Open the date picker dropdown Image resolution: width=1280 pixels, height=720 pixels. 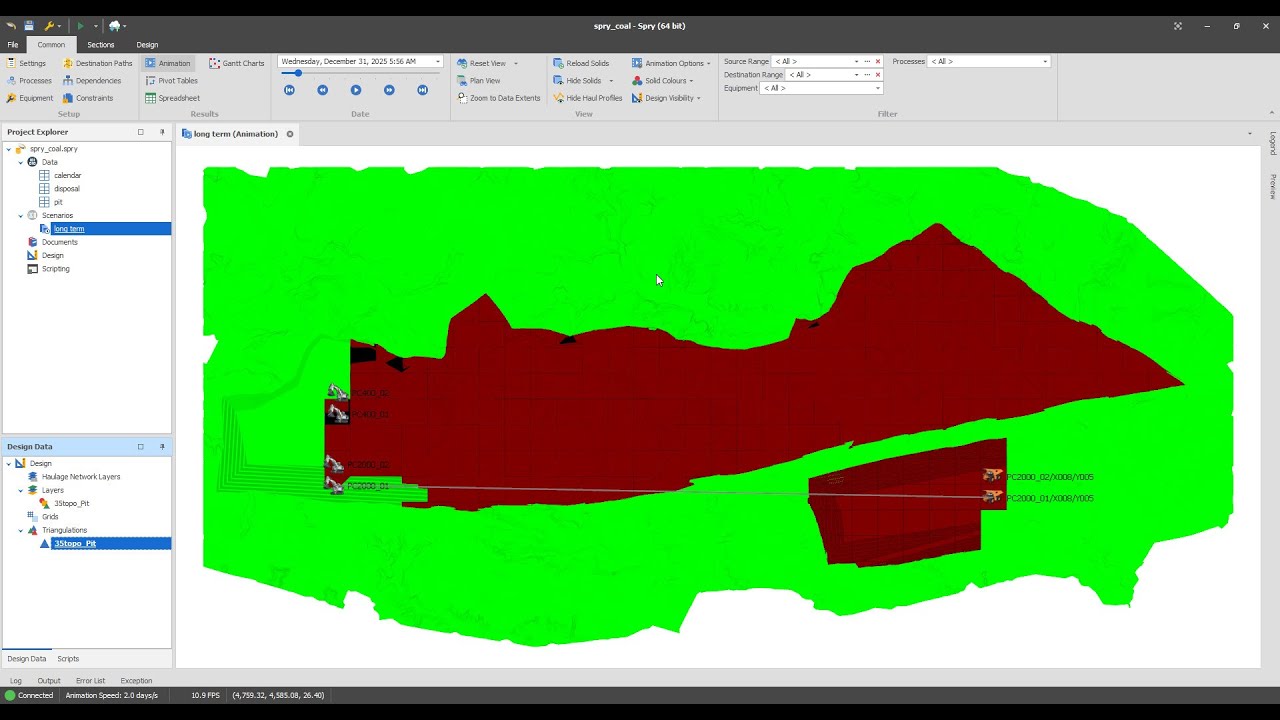pos(437,62)
